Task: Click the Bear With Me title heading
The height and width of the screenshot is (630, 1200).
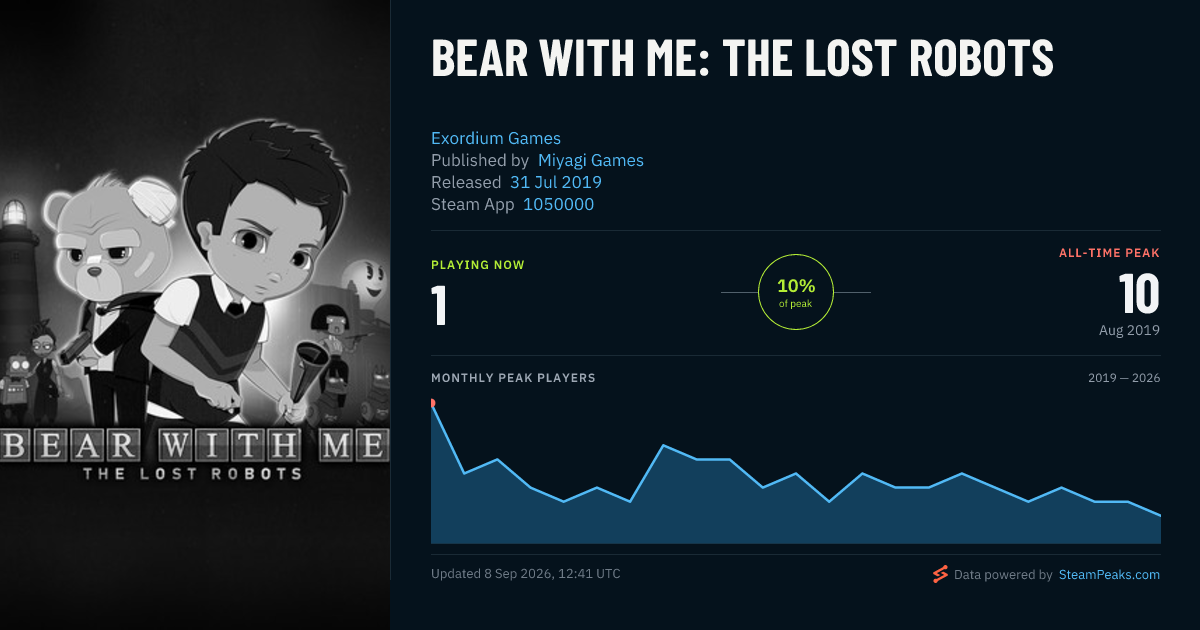Action: (x=742, y=59)
